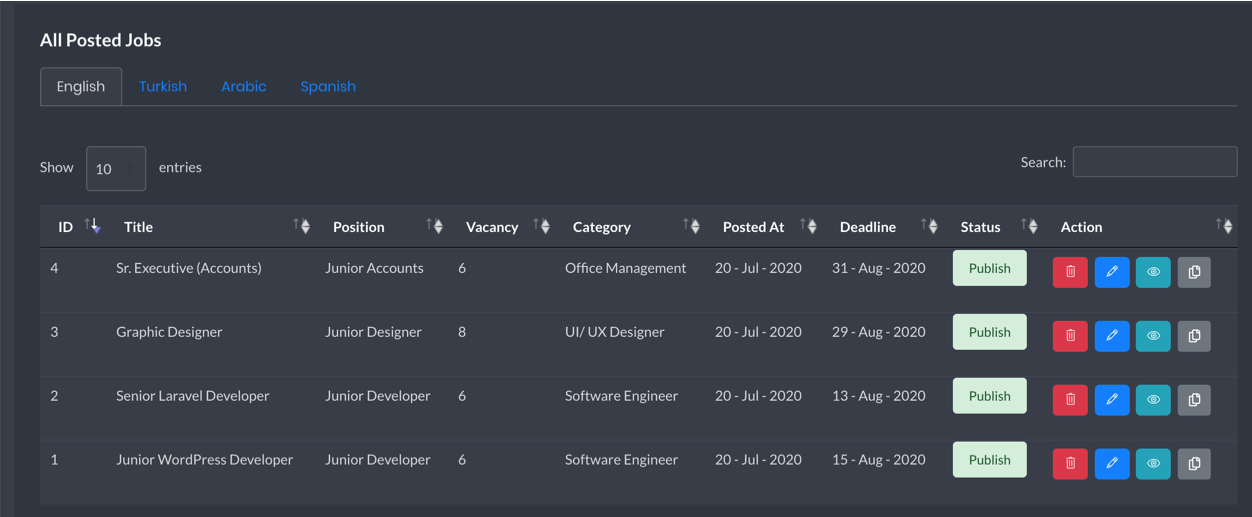The image size is (1252, 517).
Task: Edit the Graphic Designer job with pencil icon
Action: (x=1111, y=336)
